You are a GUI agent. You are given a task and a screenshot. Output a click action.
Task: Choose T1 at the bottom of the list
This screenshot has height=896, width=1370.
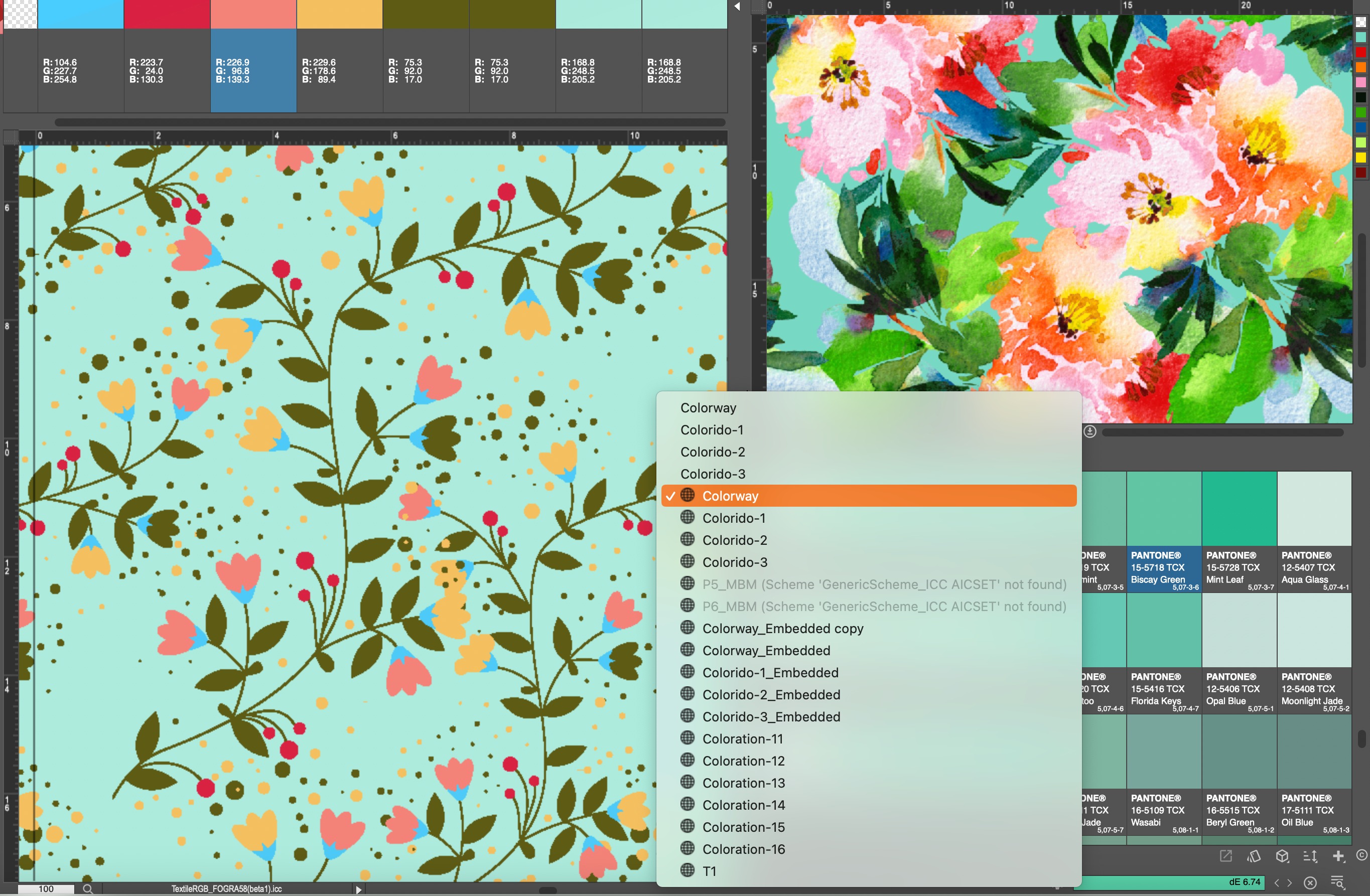tap(709, 871)
